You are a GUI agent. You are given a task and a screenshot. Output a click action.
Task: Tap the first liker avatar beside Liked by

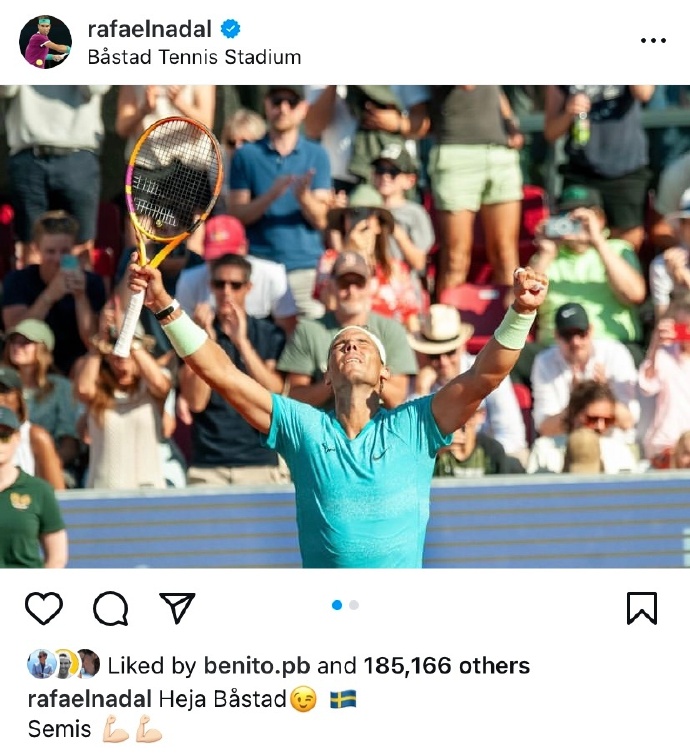point(40,664)
